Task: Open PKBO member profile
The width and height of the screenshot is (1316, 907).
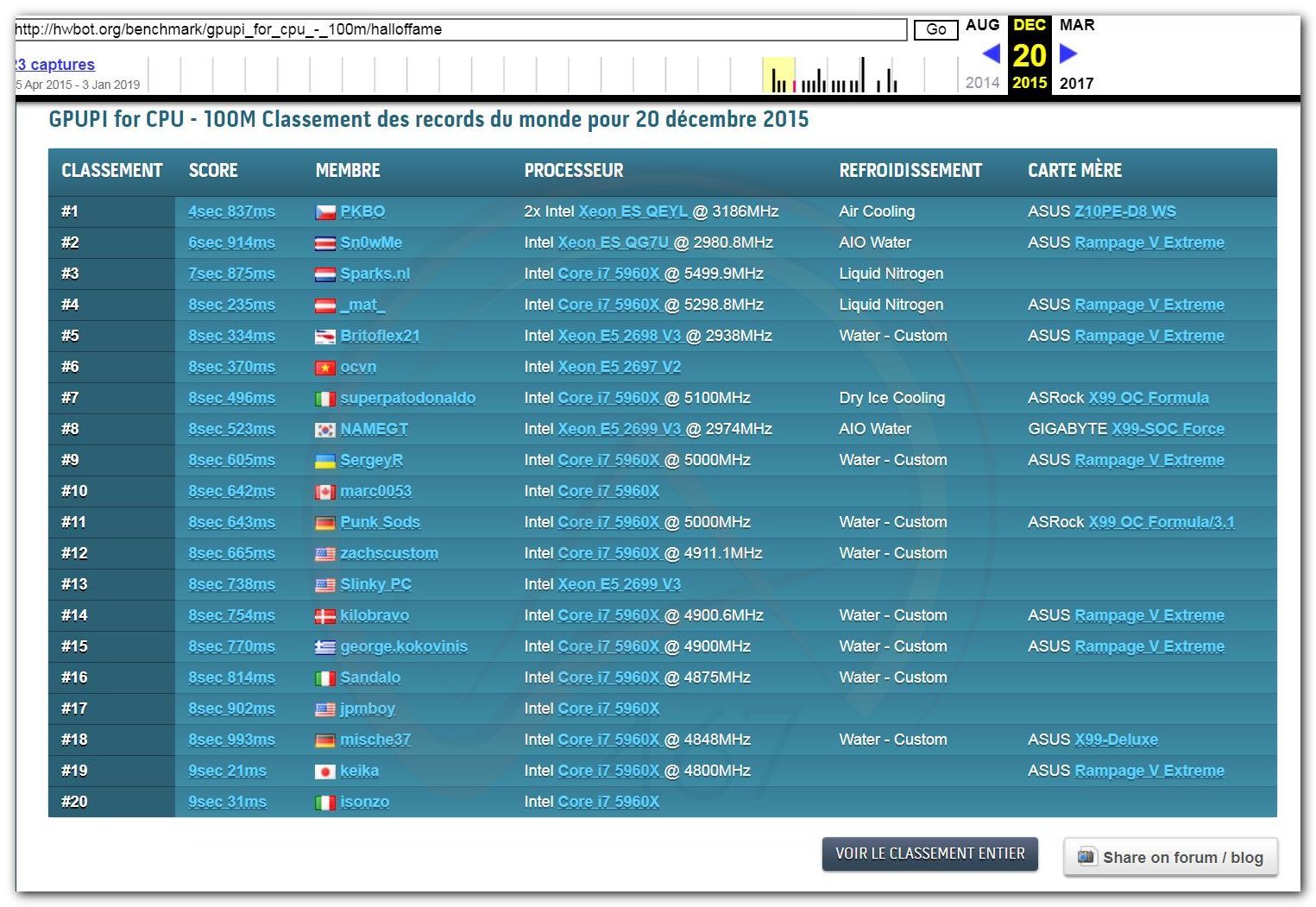Action: coord(362,211)
